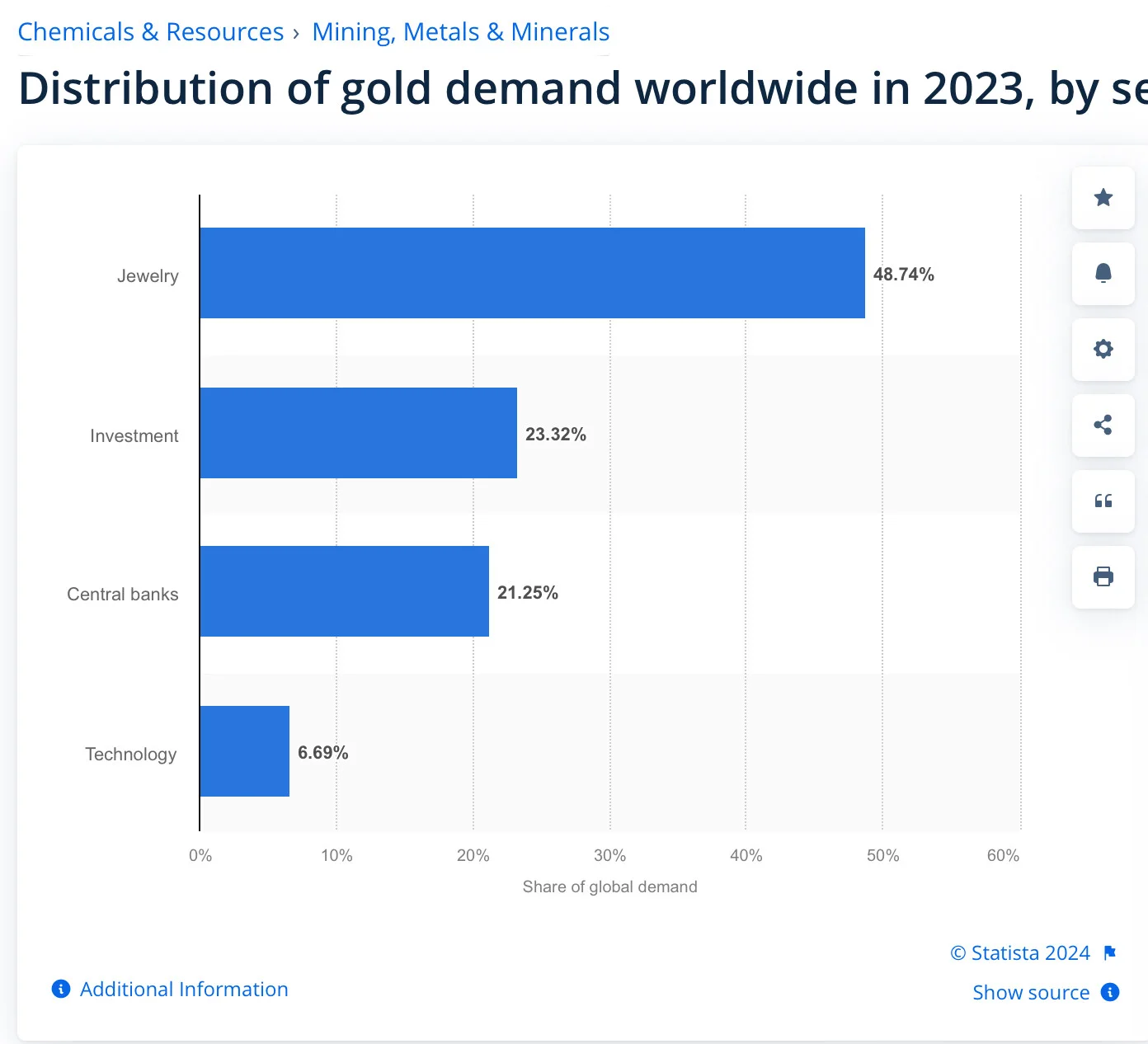The width and height of the screenshot is (1148, 1044).
Task: Click the 21.25% value label
Action: (x=528, y=593)
